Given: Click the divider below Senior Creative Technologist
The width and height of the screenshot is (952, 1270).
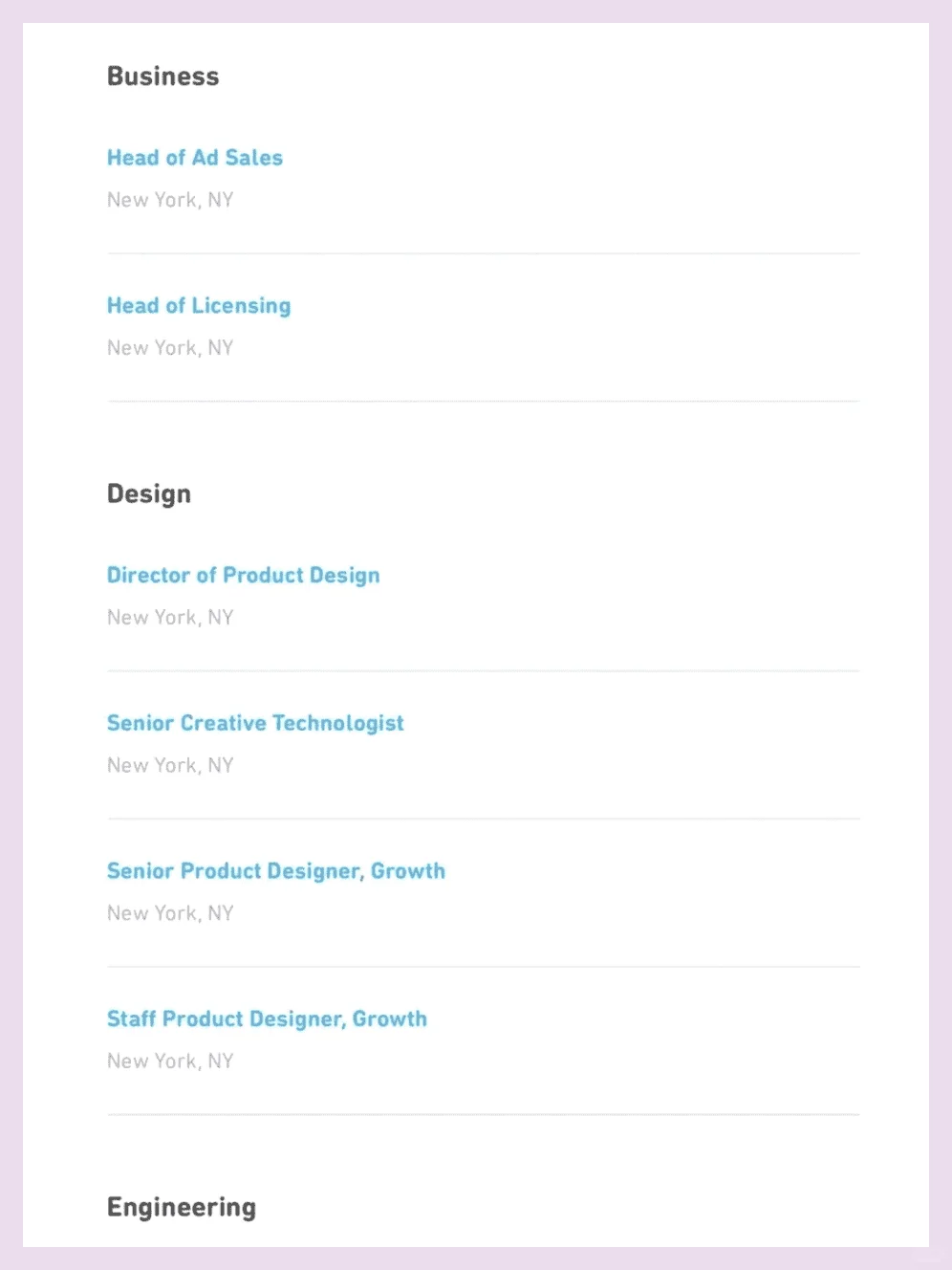Looking at the screenshot, I should (x=484, y=819).
